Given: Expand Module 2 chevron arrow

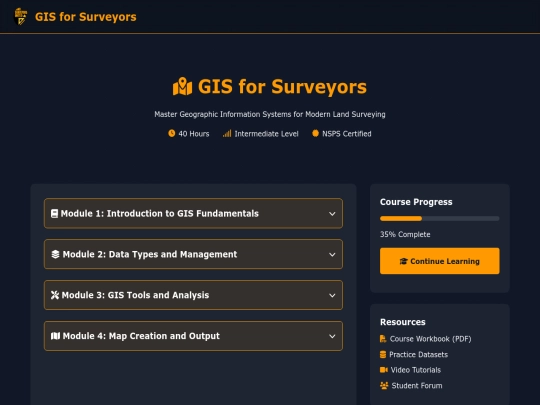Looking at the screenshot, I should pos(332,255).
